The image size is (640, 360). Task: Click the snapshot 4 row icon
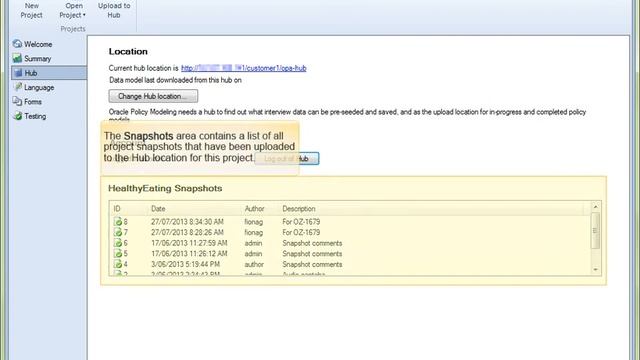tap(118, 264)
